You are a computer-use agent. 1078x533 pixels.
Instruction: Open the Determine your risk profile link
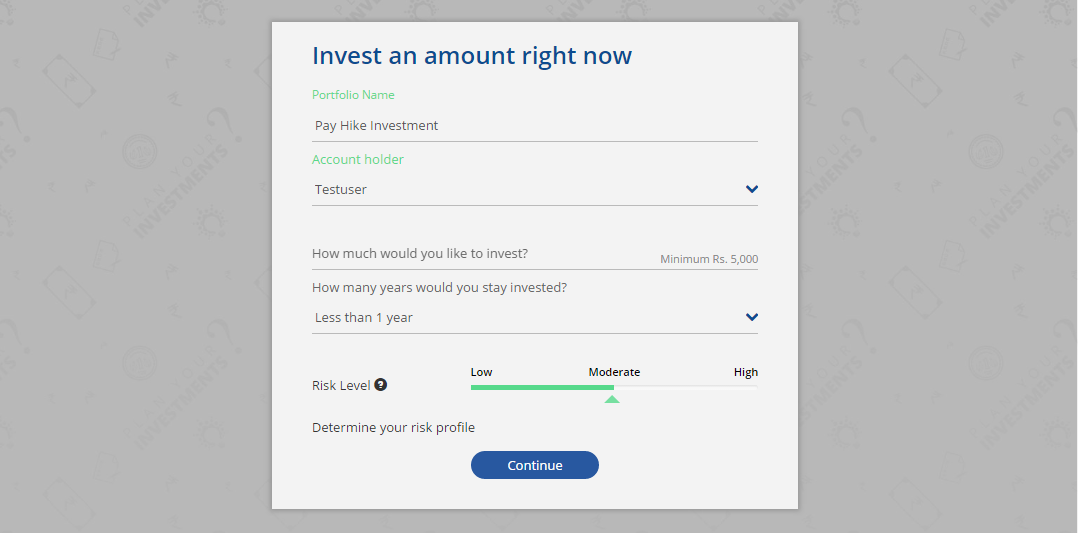coord(393,428)
